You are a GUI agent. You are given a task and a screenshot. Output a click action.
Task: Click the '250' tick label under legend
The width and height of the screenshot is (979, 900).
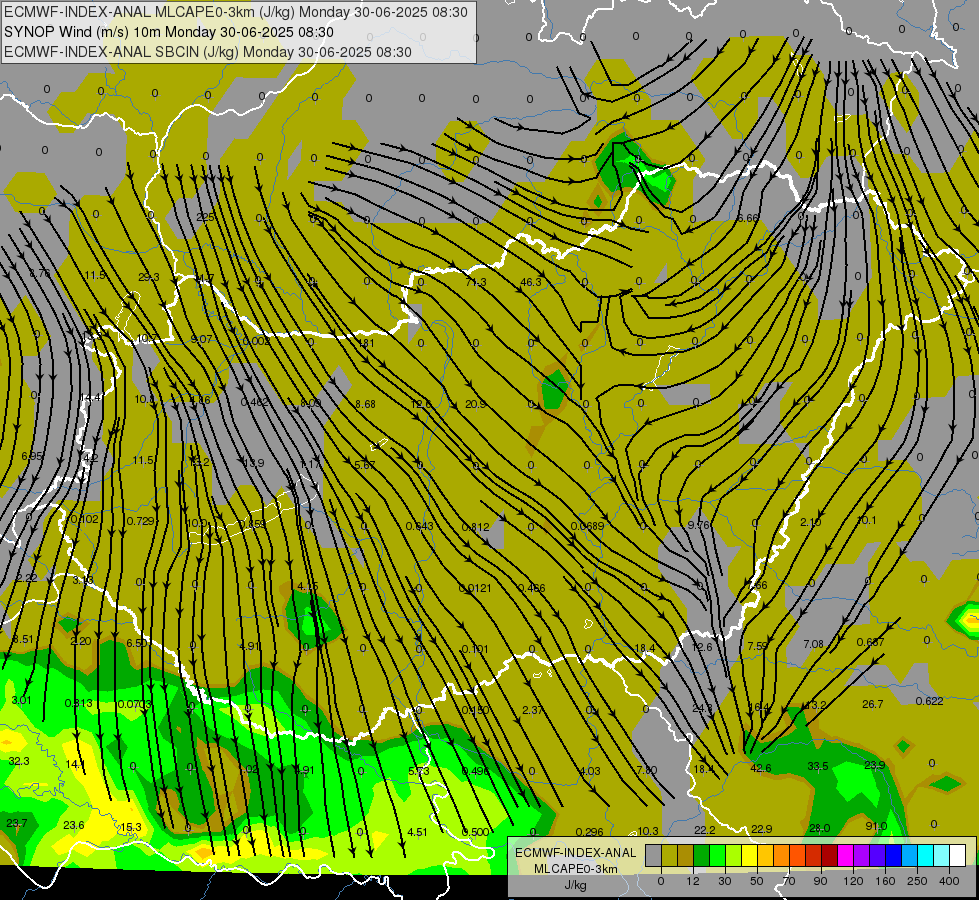pyautogui.click(x=917, y=881)
